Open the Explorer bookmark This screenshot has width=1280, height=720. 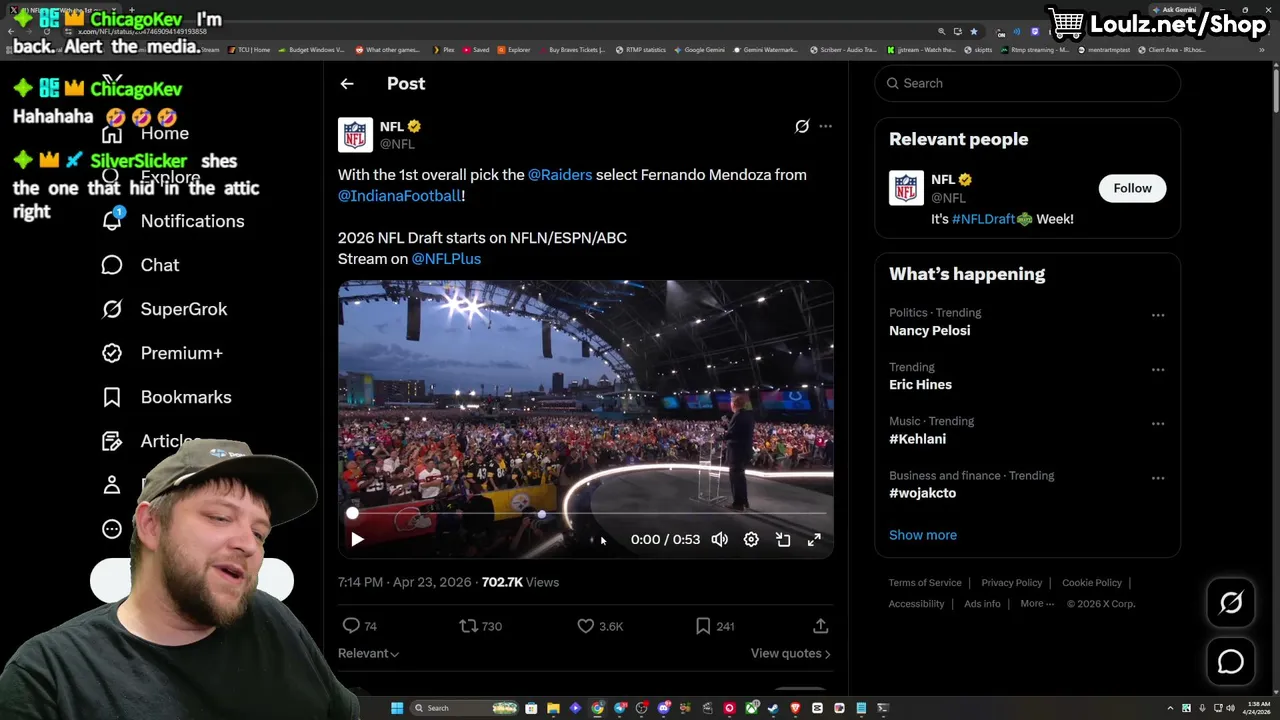514,50
